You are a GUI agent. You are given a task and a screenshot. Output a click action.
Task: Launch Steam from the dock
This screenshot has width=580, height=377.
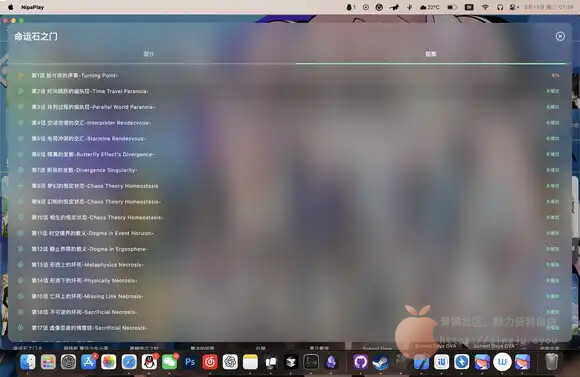[380, 362]
